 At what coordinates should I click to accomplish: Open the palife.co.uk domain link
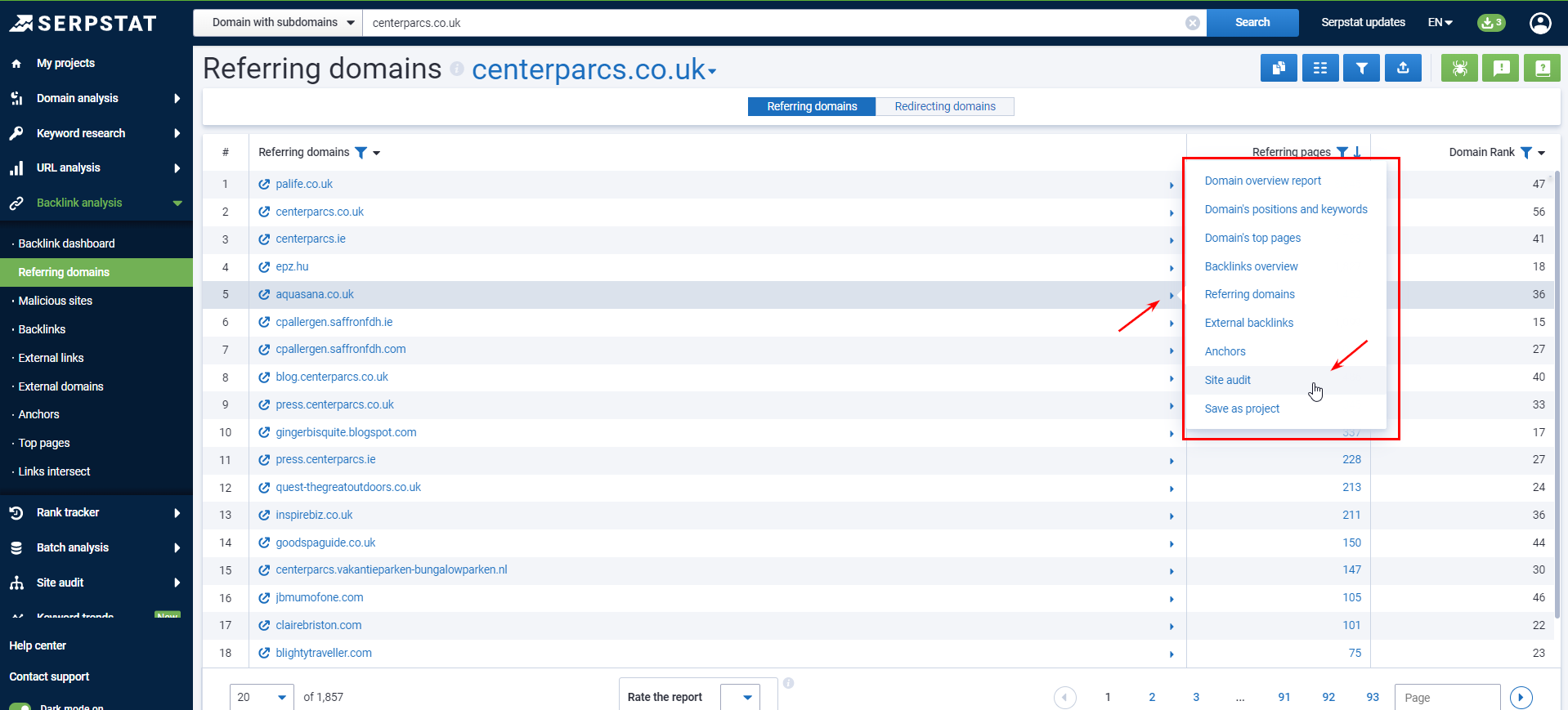tap(304, 184)
